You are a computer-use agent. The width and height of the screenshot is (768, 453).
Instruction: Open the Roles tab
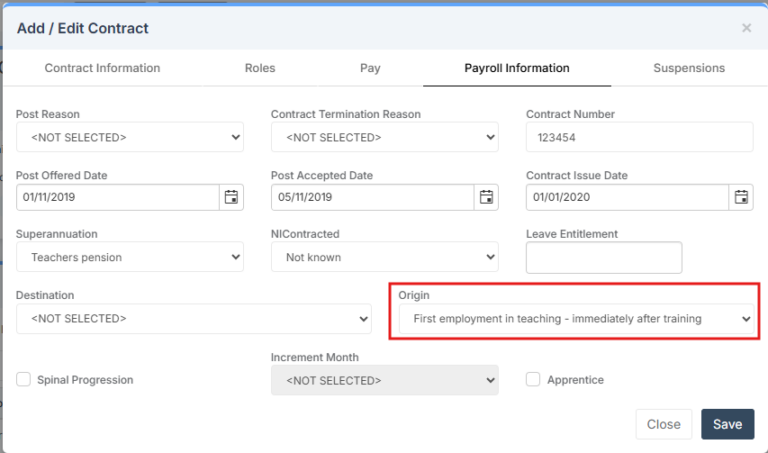(260, 68)
